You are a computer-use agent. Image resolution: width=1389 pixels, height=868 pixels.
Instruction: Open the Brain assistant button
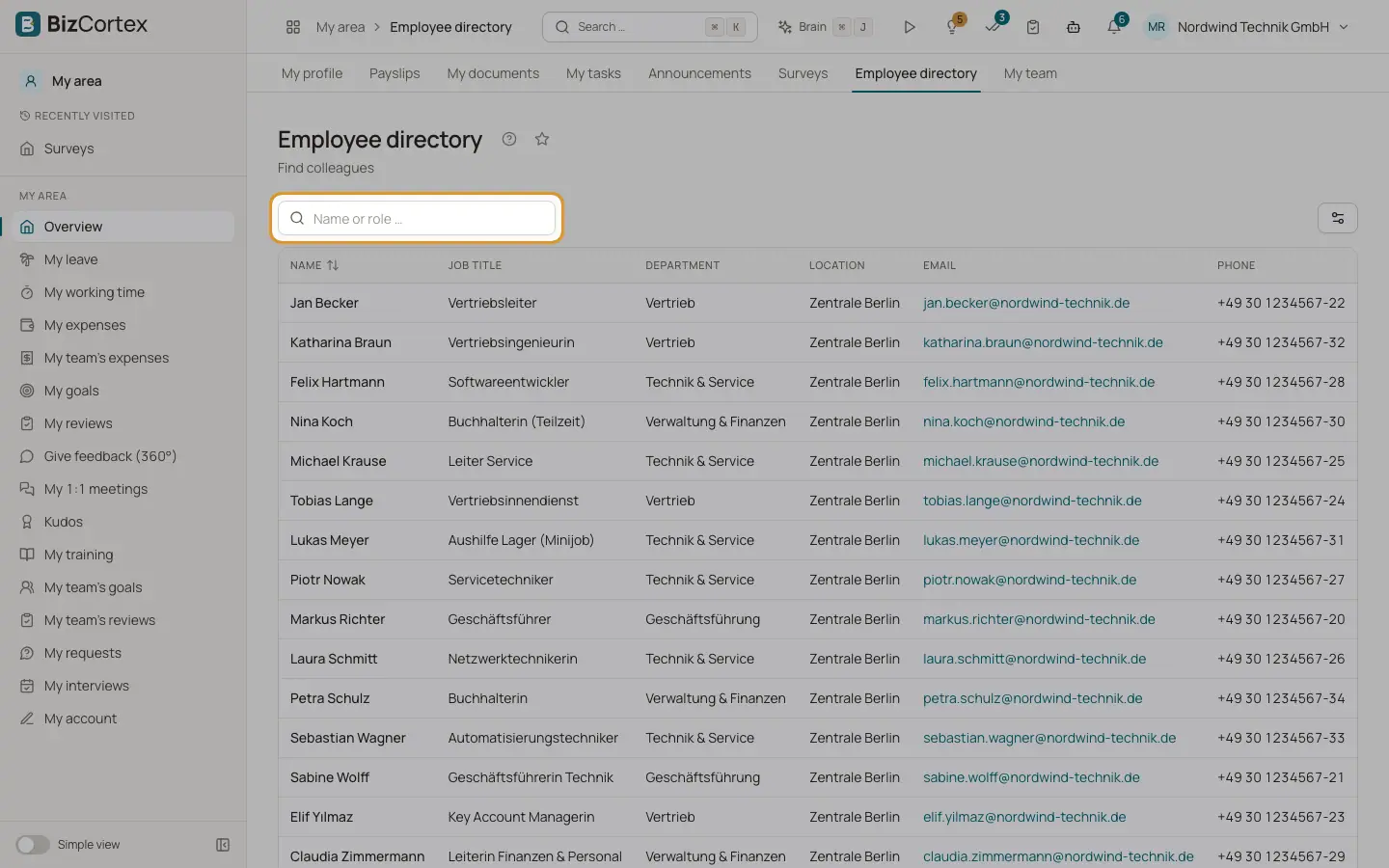pos(825,27)
